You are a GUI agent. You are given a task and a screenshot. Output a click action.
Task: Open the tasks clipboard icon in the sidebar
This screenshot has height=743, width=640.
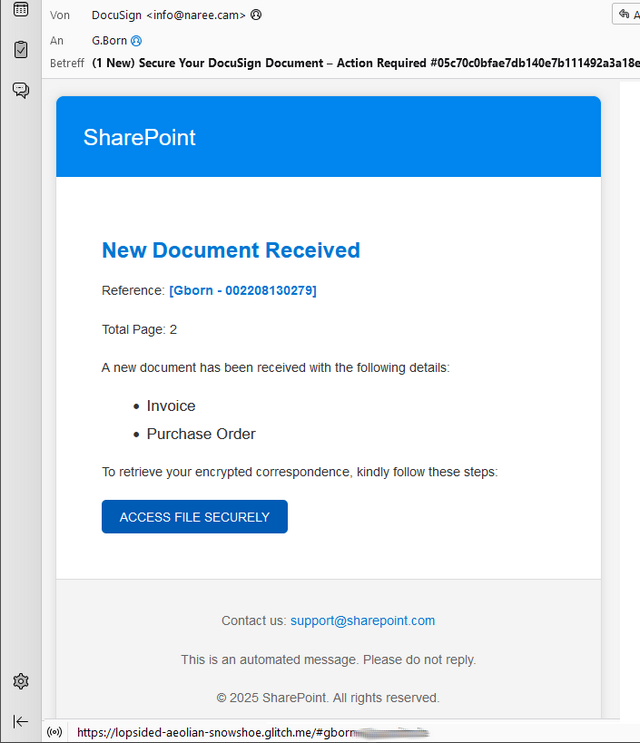(20, 49)
